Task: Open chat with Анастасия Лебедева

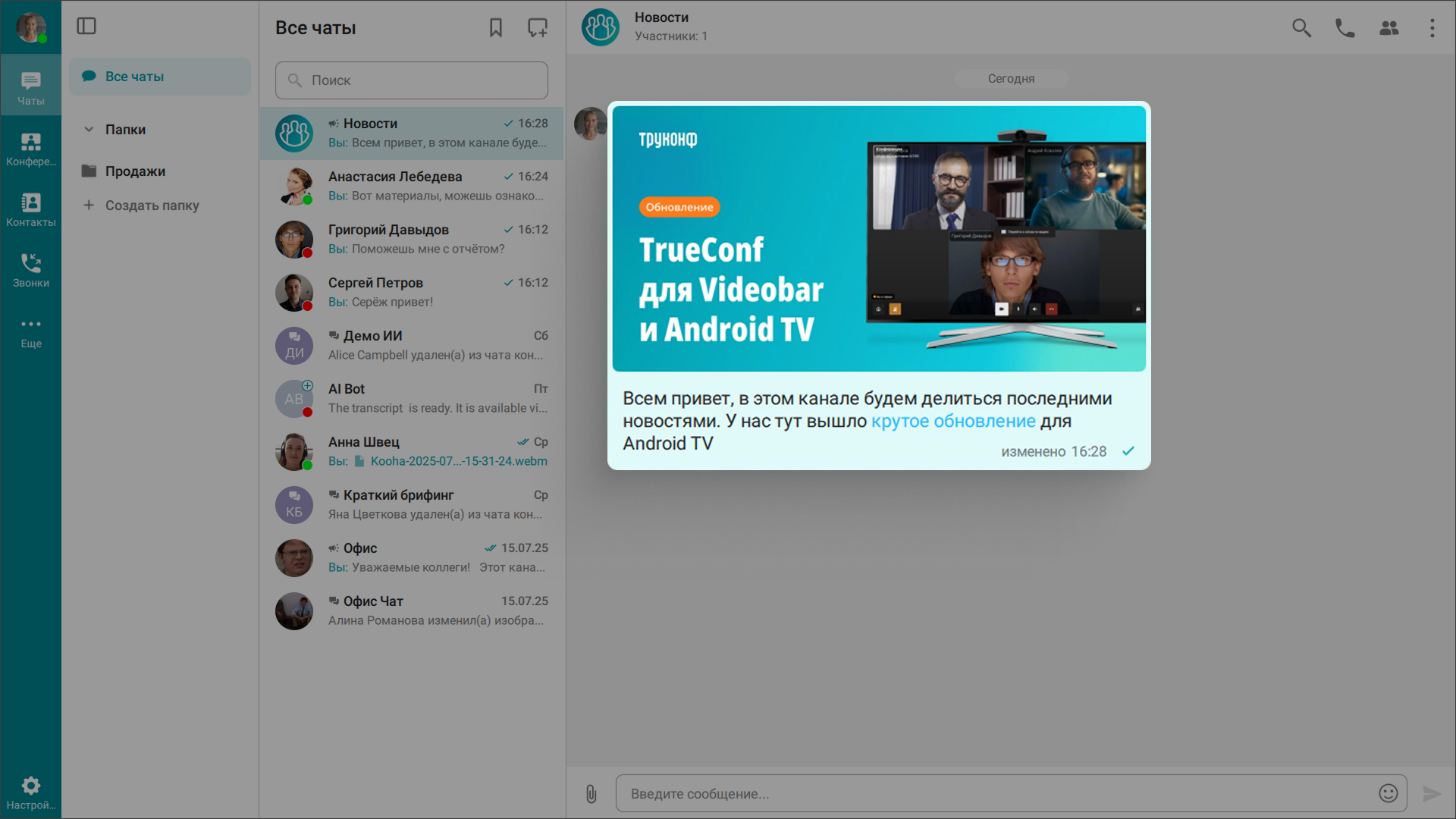Action: click(x=412, y=187)
